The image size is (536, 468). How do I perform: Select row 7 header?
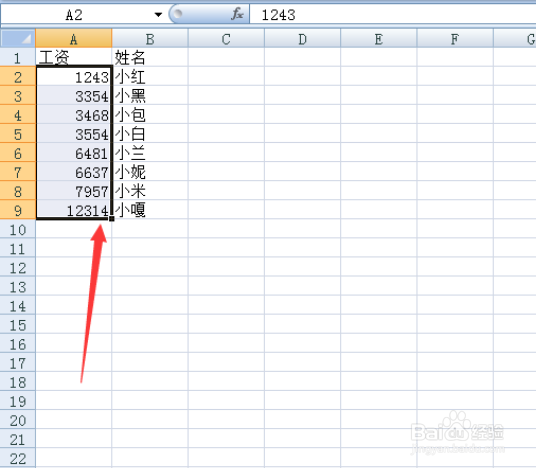[18, 172]
